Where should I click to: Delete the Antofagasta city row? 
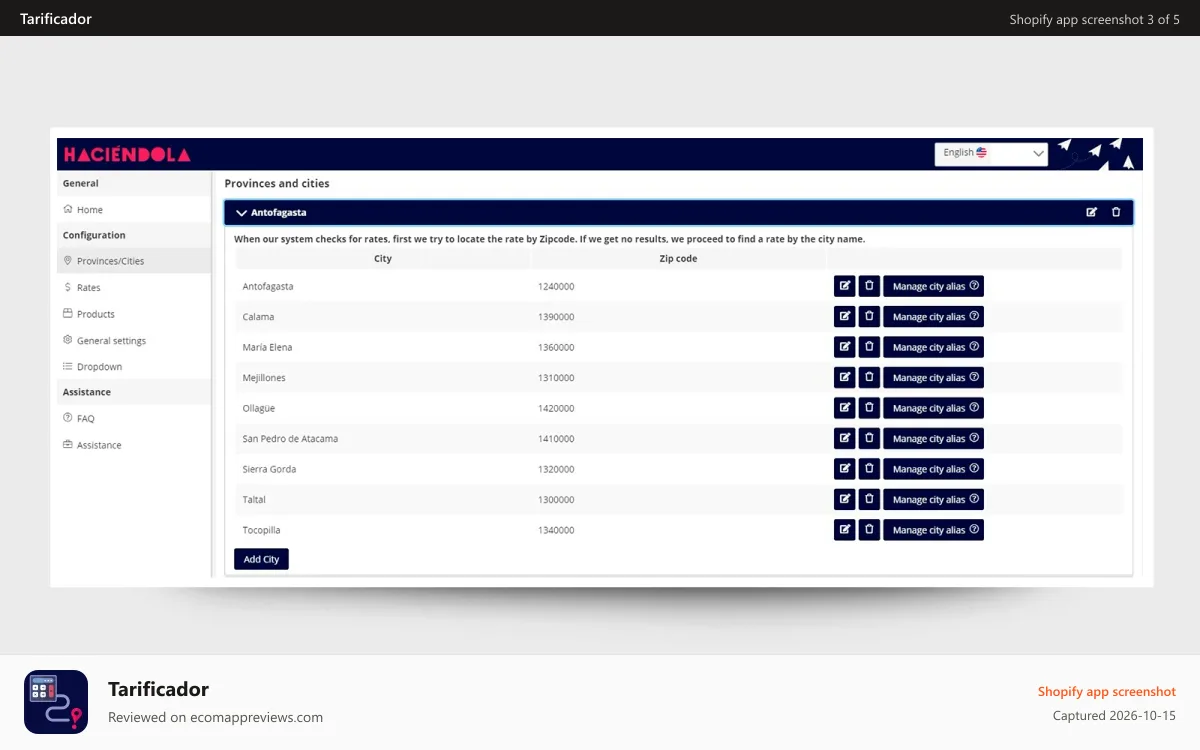click(870, 286)
